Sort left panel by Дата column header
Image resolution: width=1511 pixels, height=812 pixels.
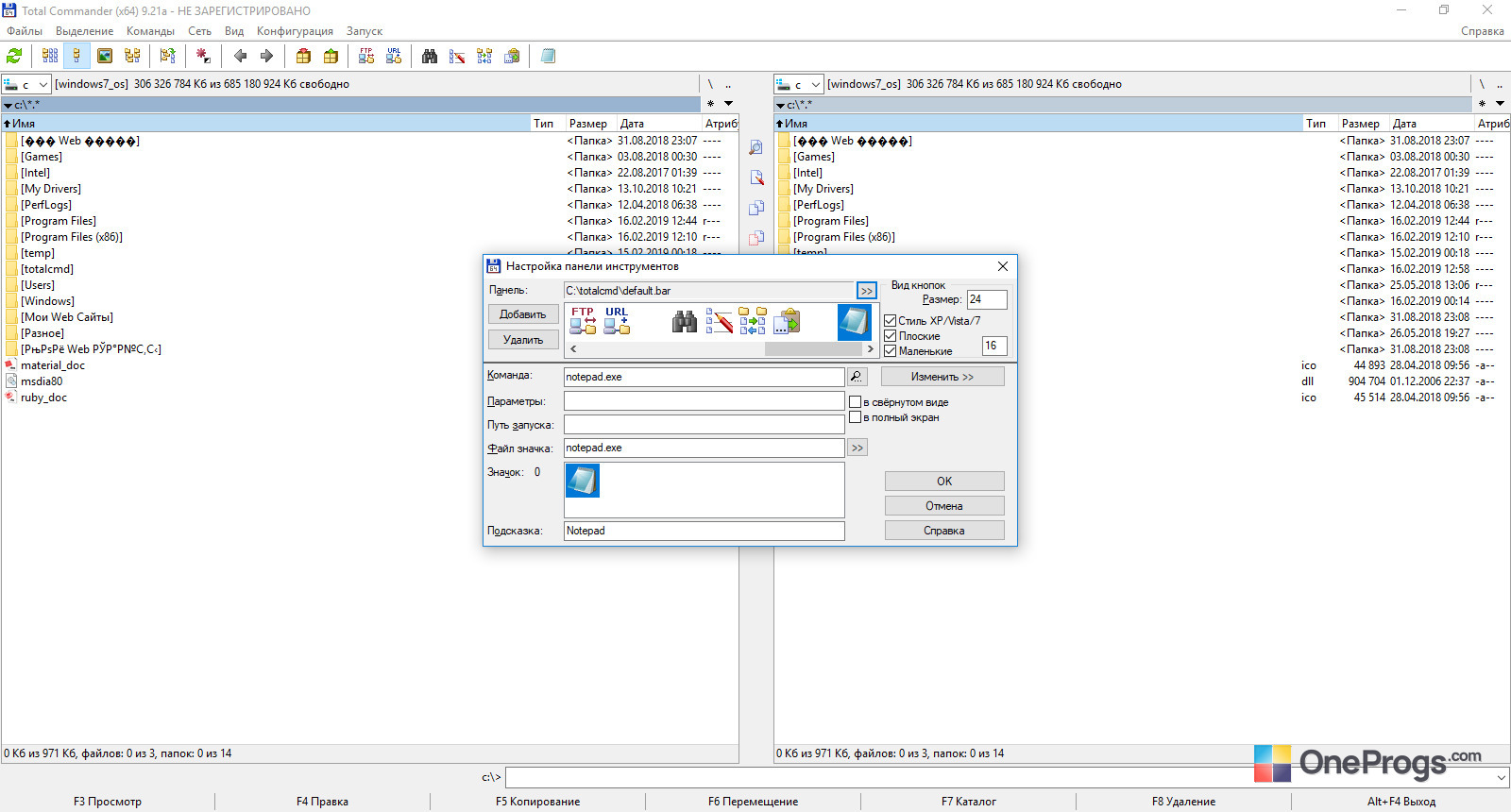pos(659,124)
